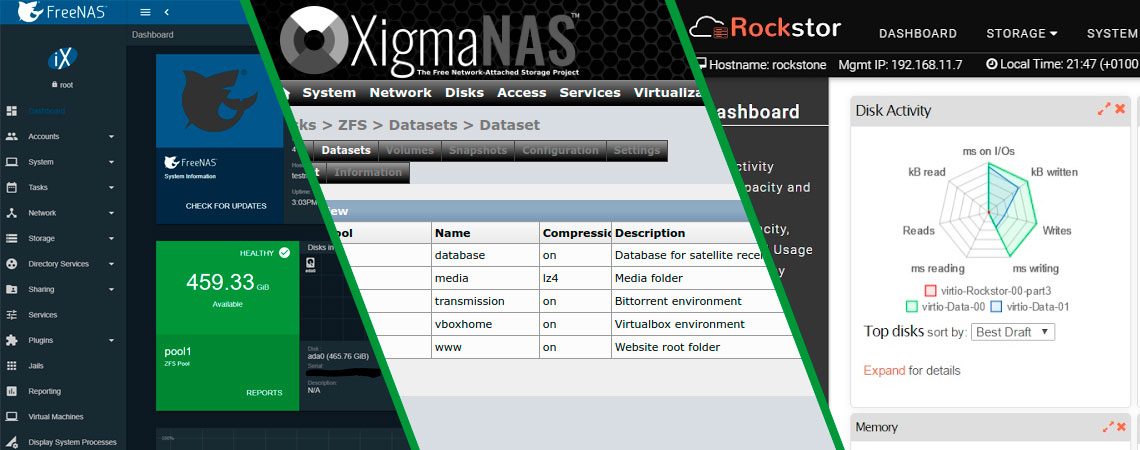Click the Storage list icon in FreeNAS
Image resolution: width=1140 pixels, height=450 pixels.
click(x=12, y=238)
